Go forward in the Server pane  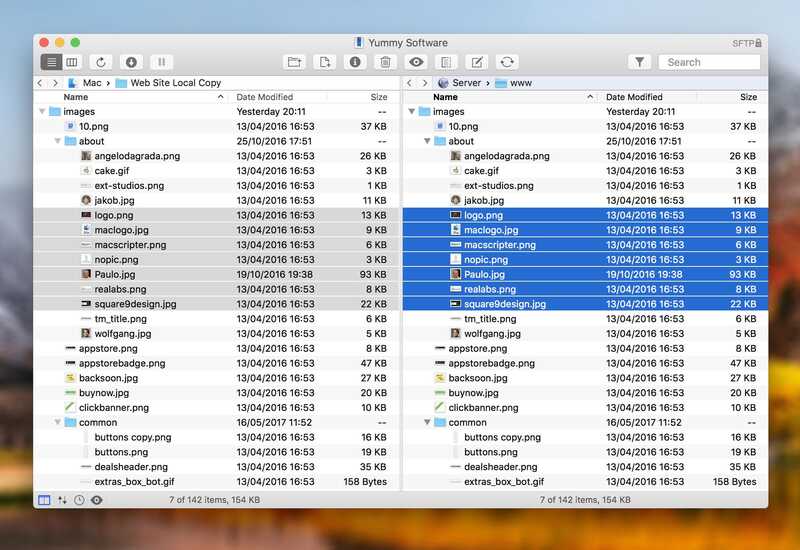point(424,83)
